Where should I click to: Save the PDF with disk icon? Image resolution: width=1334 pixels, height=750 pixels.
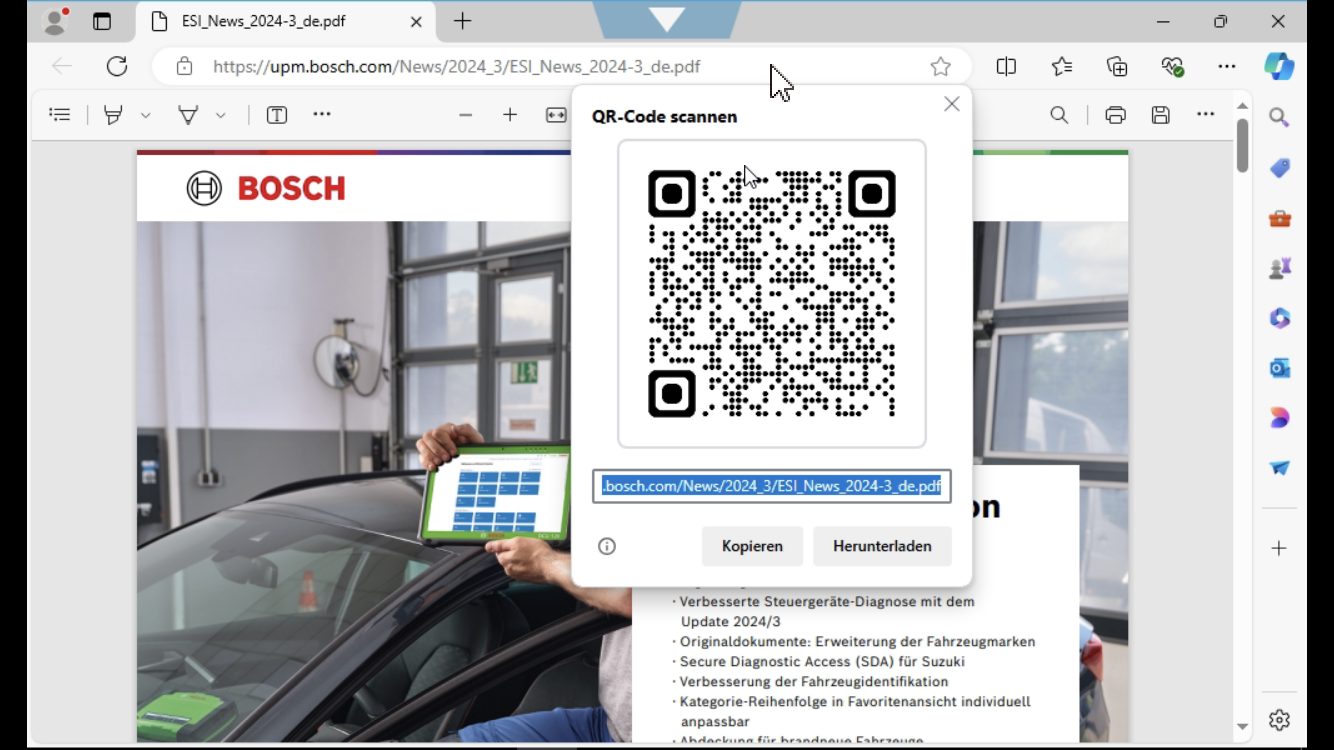(1160, 115)
